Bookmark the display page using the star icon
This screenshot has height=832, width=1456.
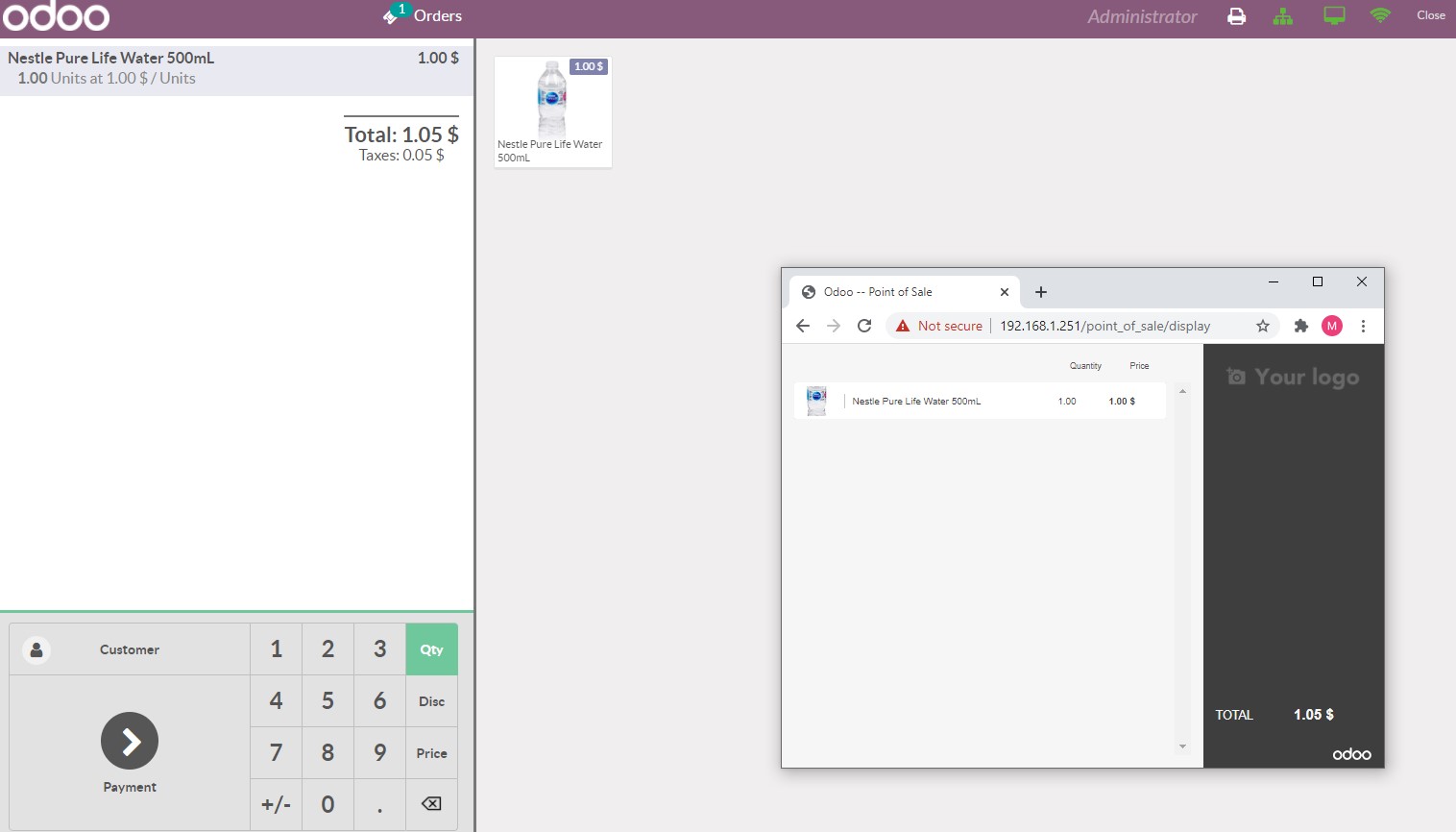coord(1262,326)
